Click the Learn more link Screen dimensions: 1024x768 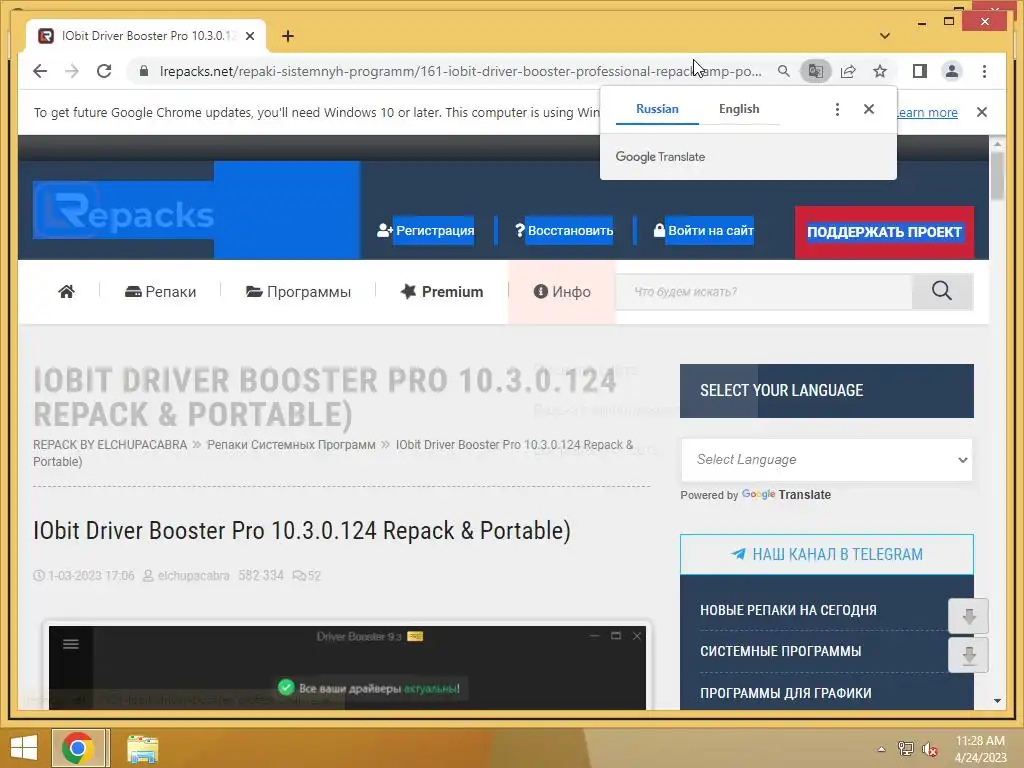tap(927, 112)
